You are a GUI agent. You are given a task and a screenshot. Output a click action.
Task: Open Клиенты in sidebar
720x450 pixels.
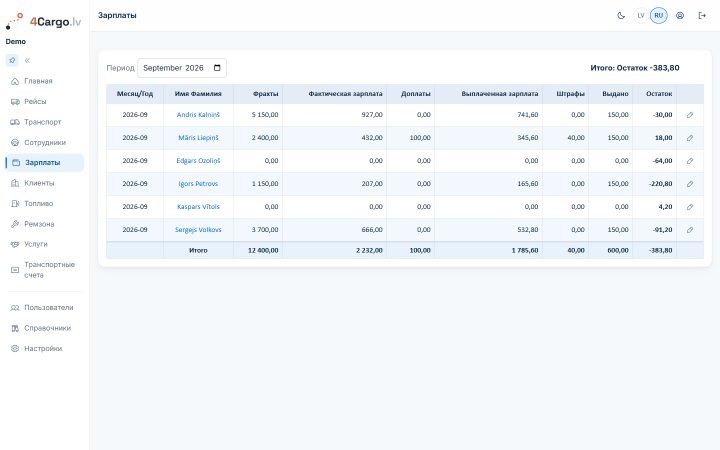point(45,183)
